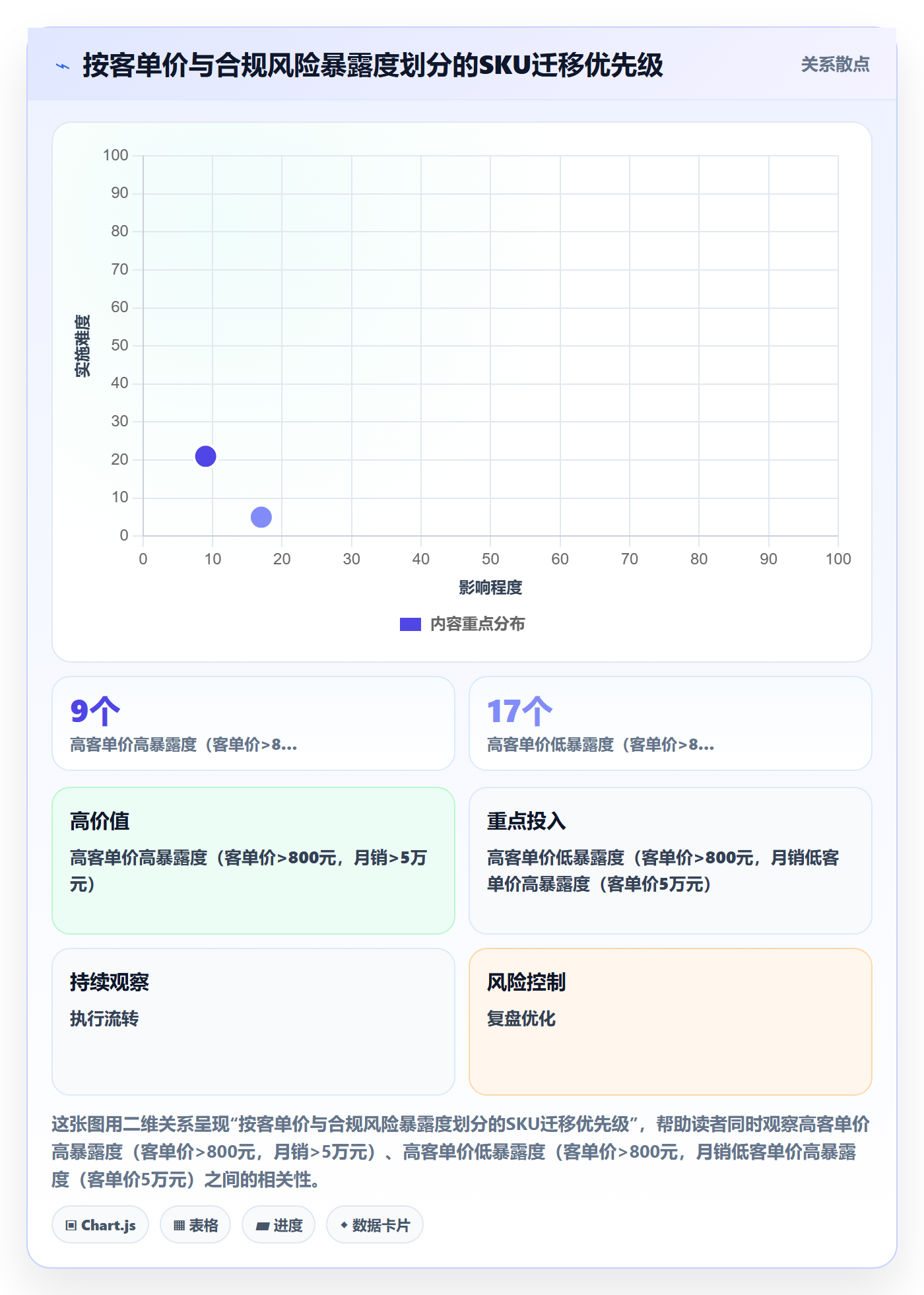This screenshot has width=924, height=1295.
Task: Open the 高价值 quadrant card
Action: click(x=253, y=861)
